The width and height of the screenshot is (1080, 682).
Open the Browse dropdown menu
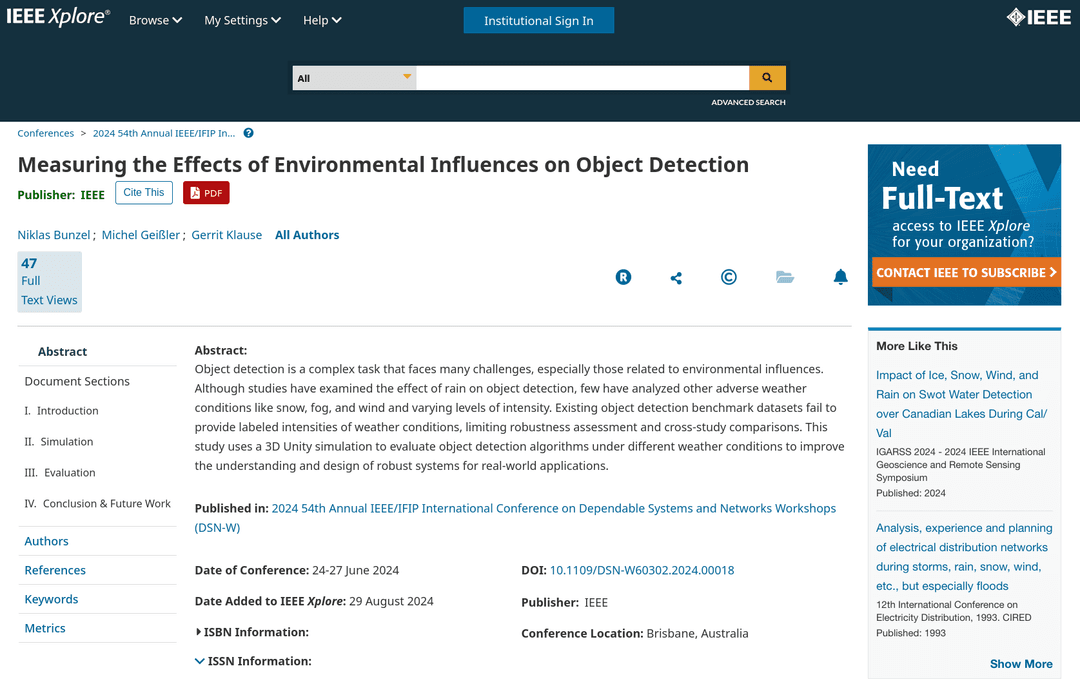click(155, 20)
